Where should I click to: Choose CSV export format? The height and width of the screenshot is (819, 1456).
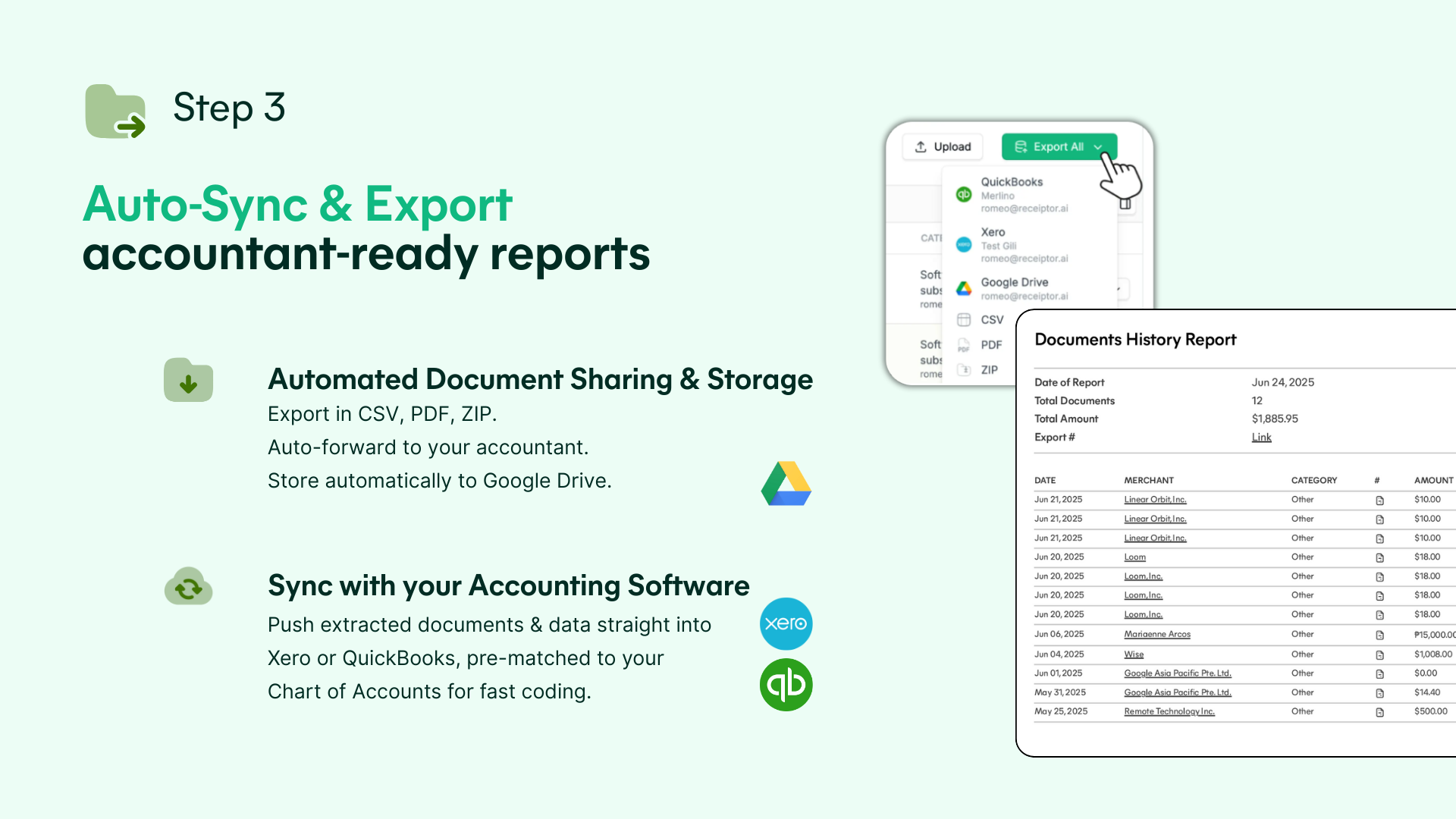(991, 320)
